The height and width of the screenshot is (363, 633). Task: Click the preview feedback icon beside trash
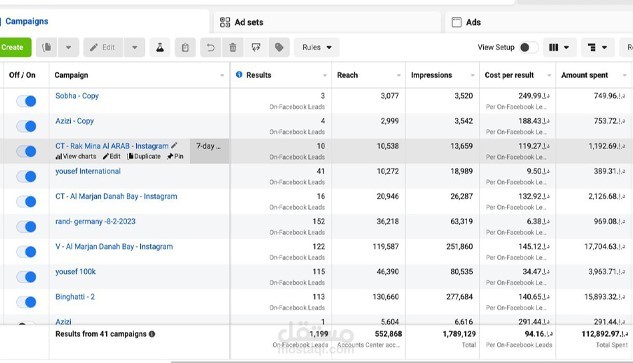(256, 47)
